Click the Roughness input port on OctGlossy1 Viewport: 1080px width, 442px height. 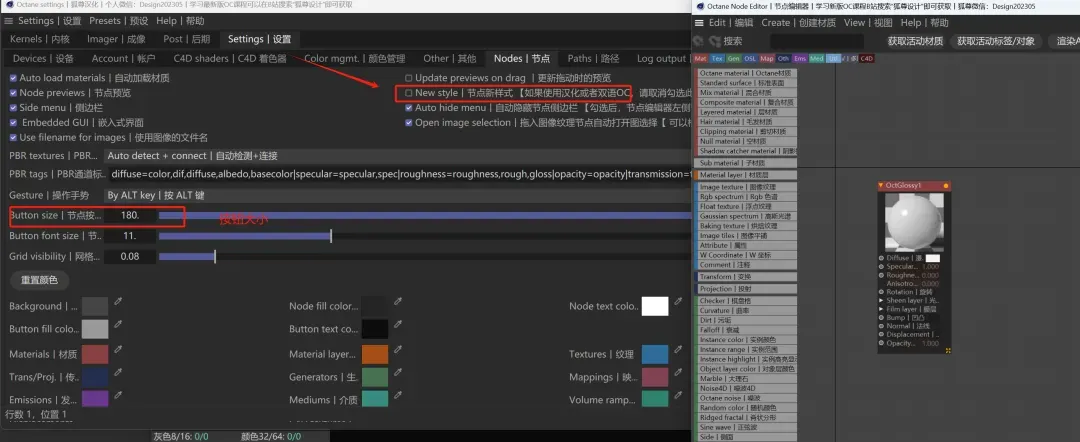(x=882, y=275)
